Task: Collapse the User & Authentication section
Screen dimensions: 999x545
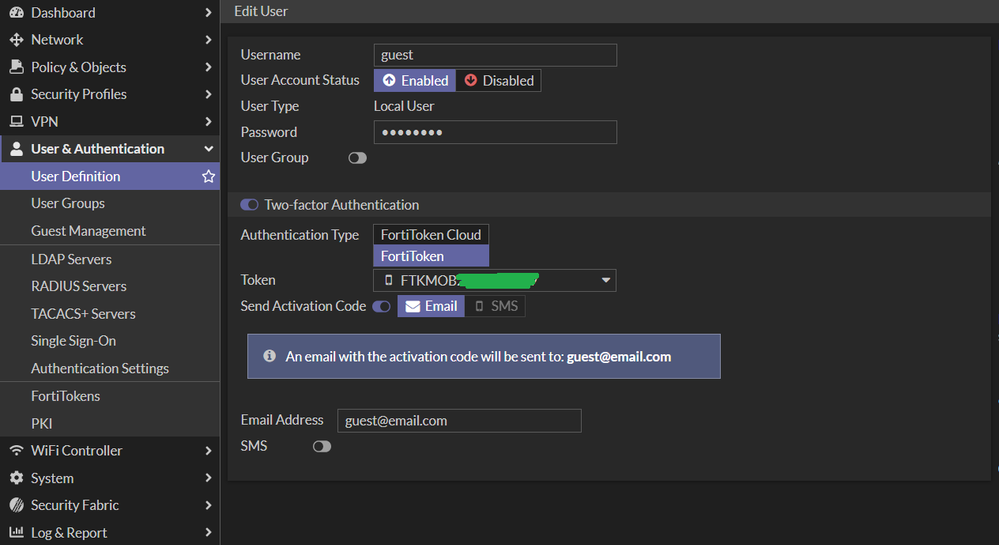Action: [x=208, y=149]
